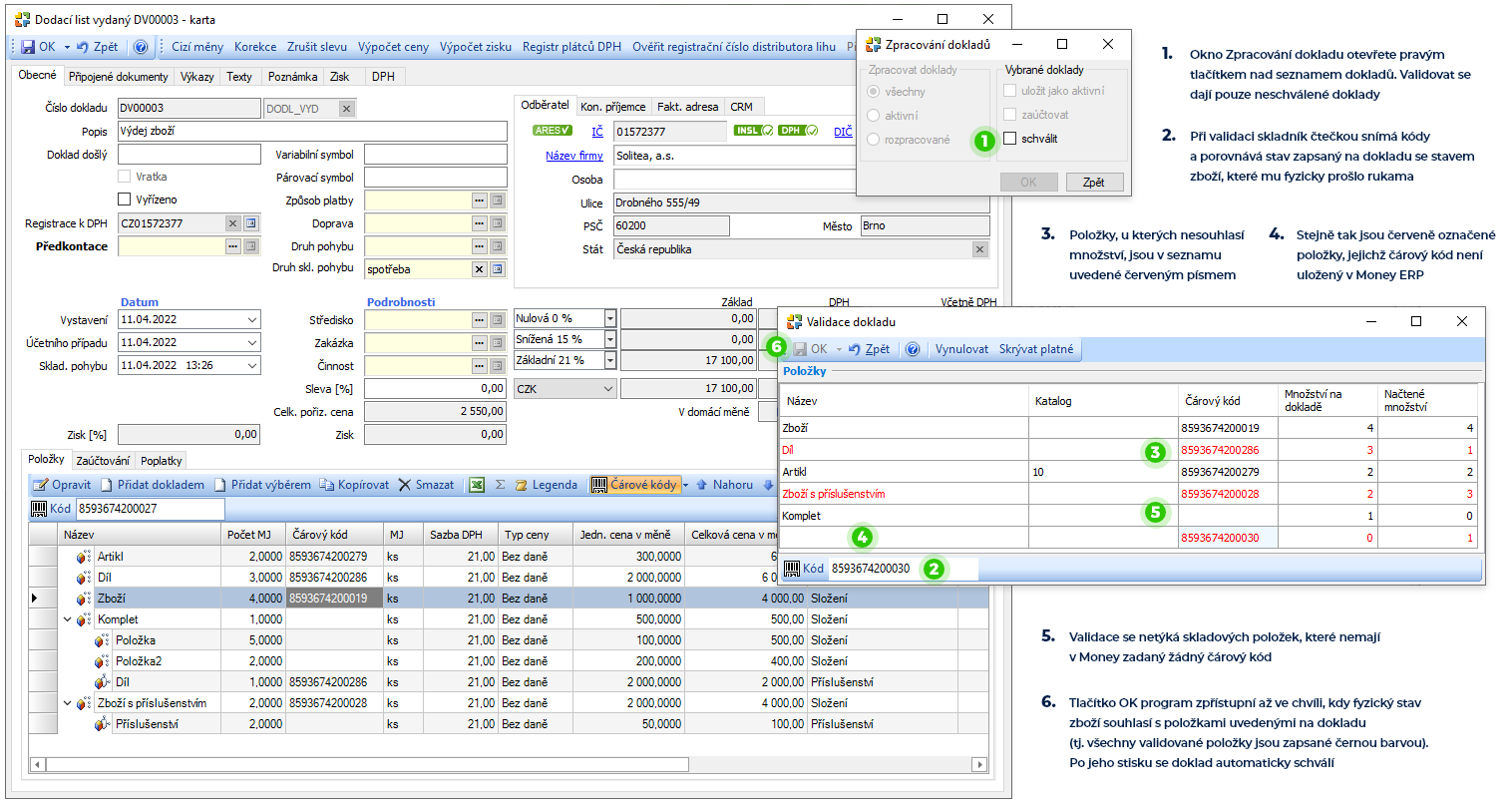Check the Vyřízeno checkbox
The height and width of the screenshot is (808, 1512).
125,200
